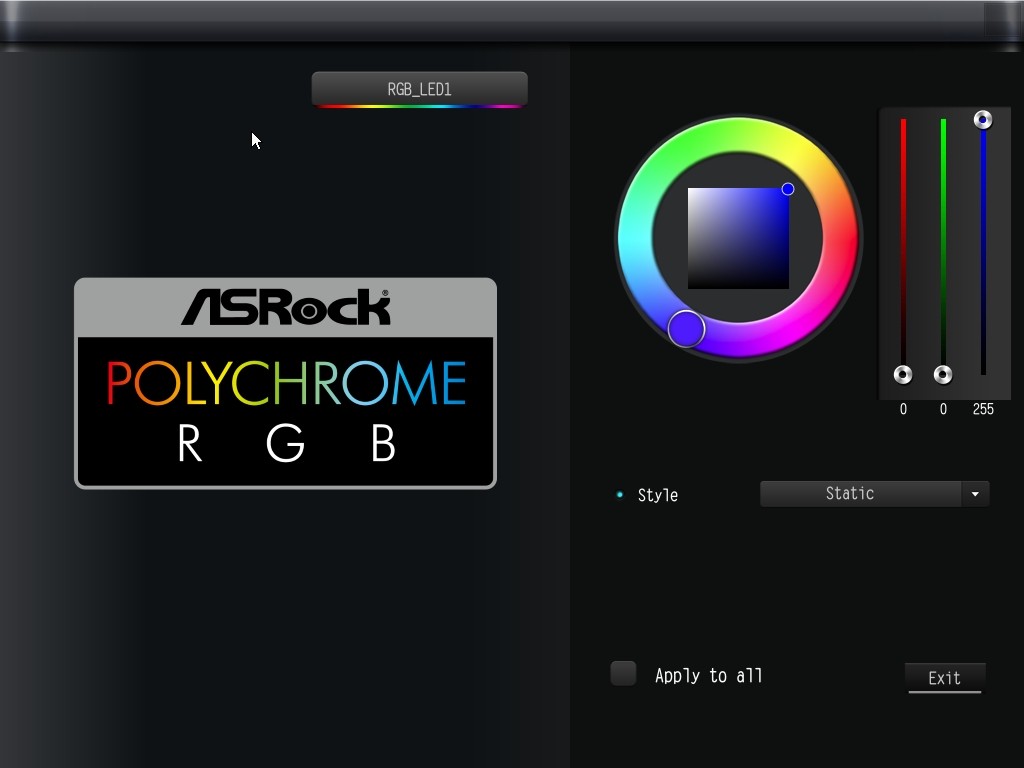Click the red channel slider knob

pos(903,374)
